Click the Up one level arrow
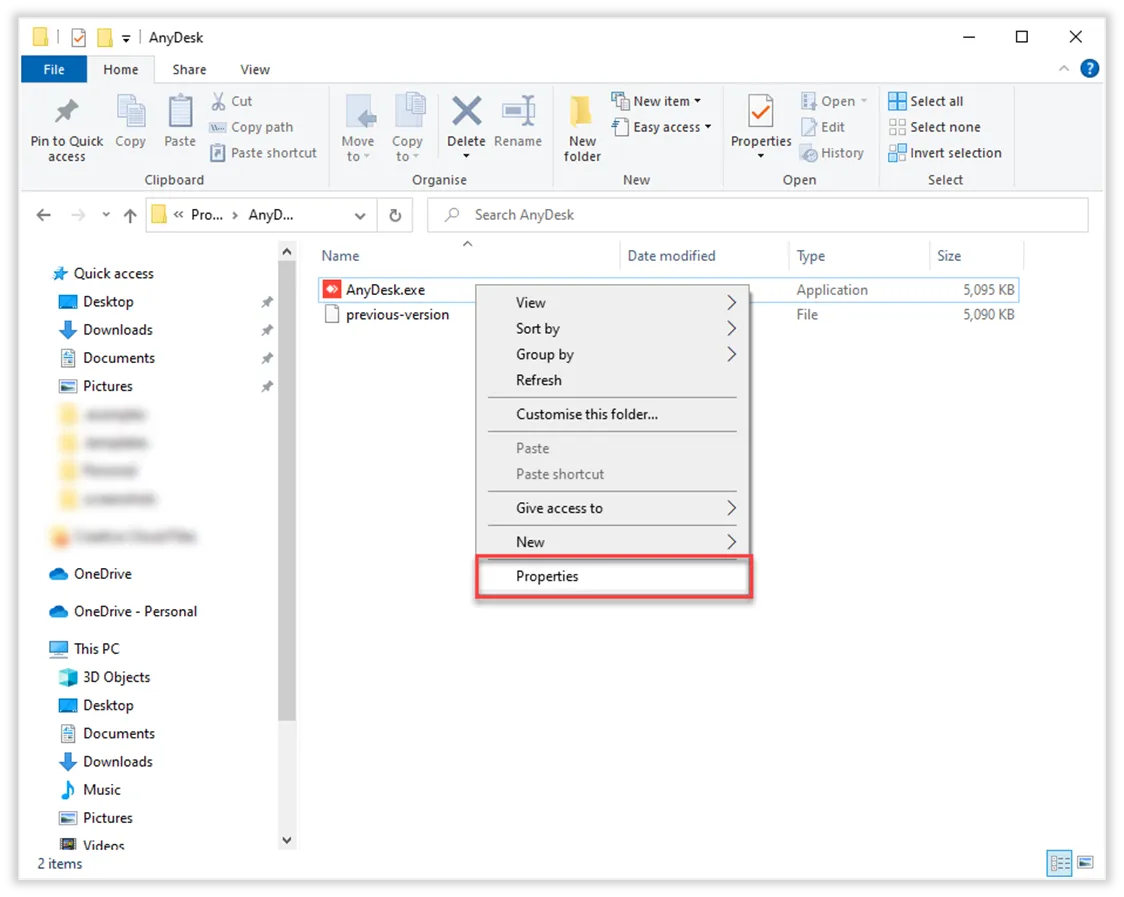Viewport: 1124px width, 897px height. (130, 215)
